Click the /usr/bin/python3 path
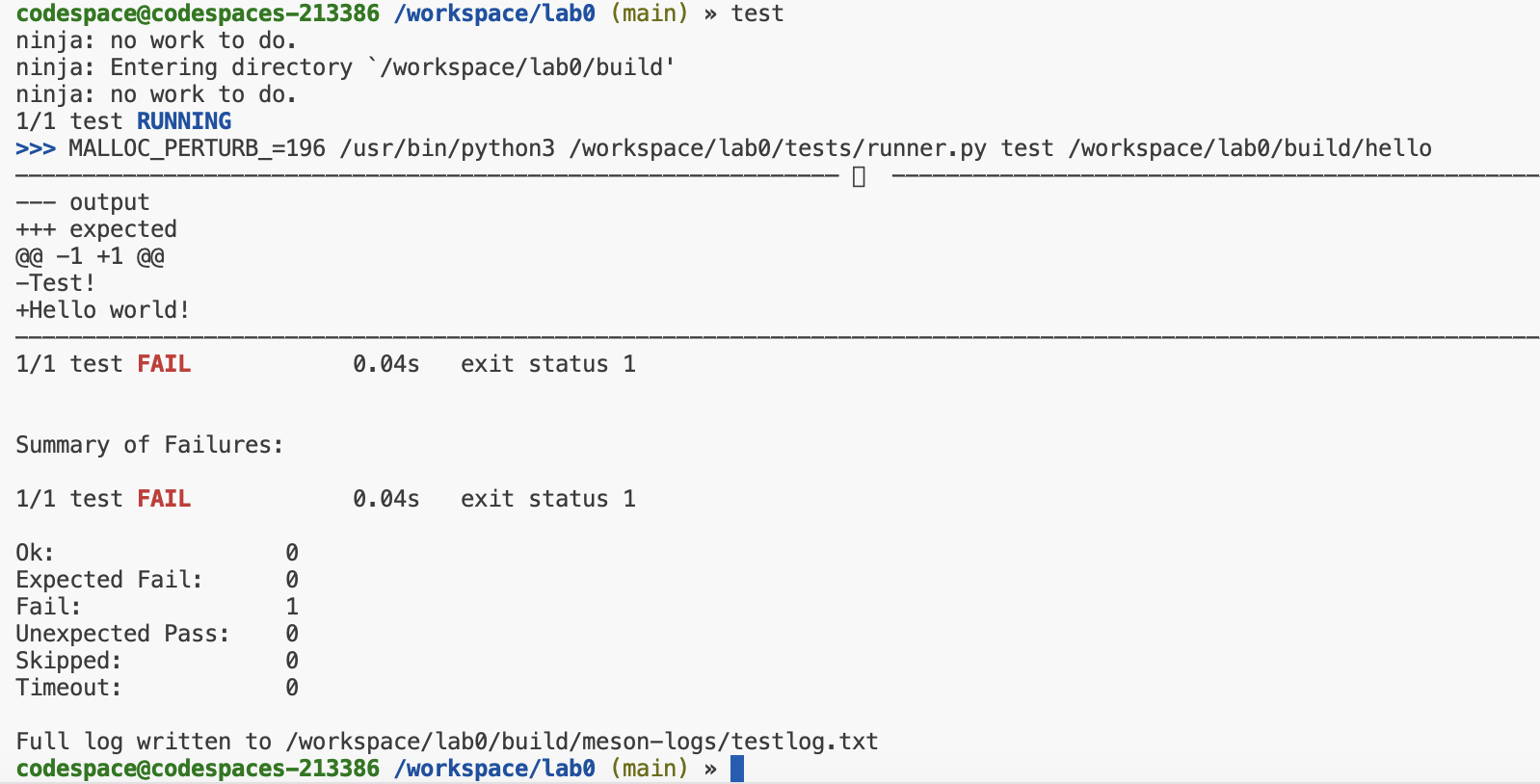This screenshot has height=784, width=1540. pyautogui.click(x=447, y=148)
